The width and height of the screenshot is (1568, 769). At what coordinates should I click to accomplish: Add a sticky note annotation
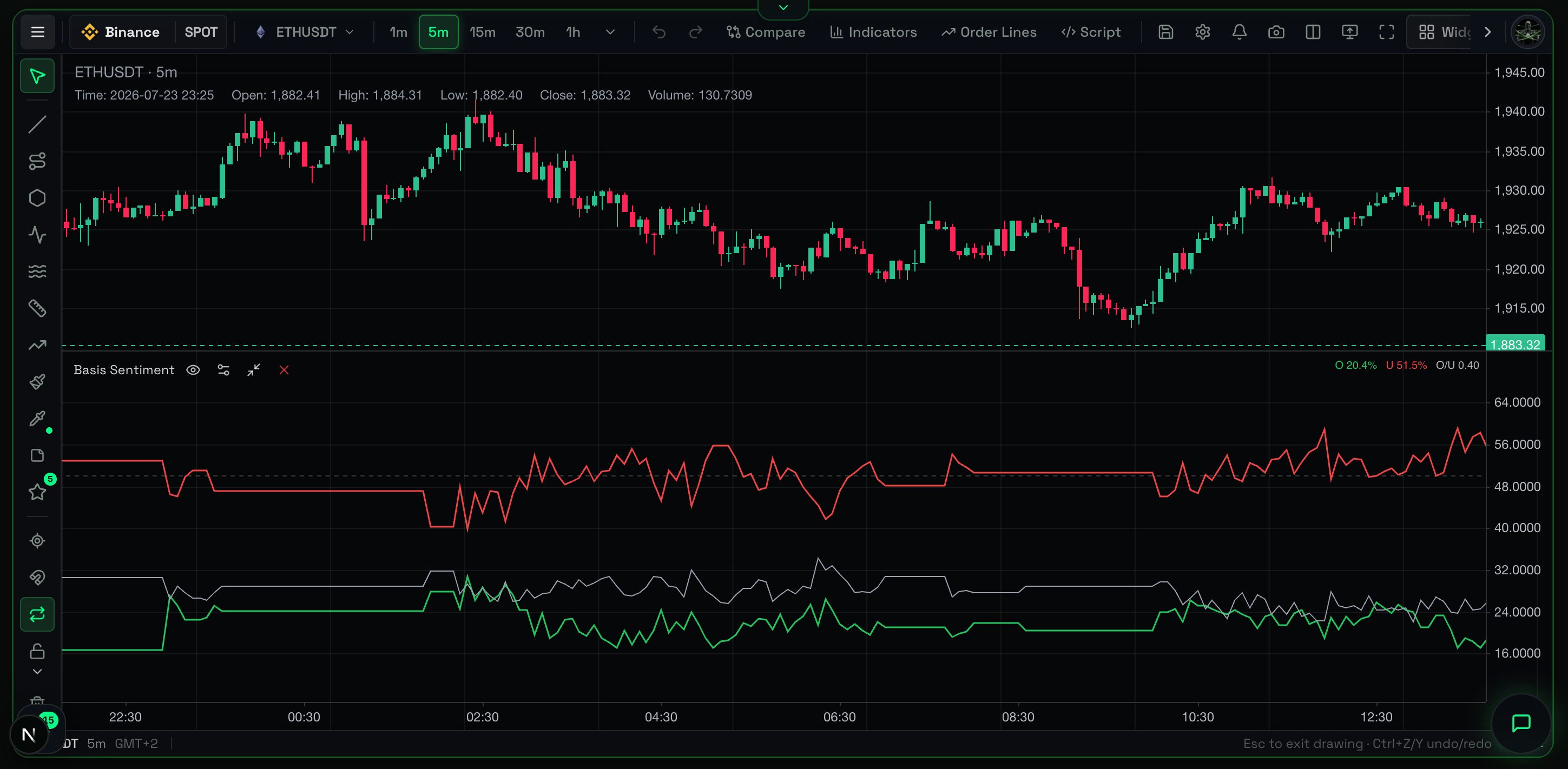(x=38, y=456)
